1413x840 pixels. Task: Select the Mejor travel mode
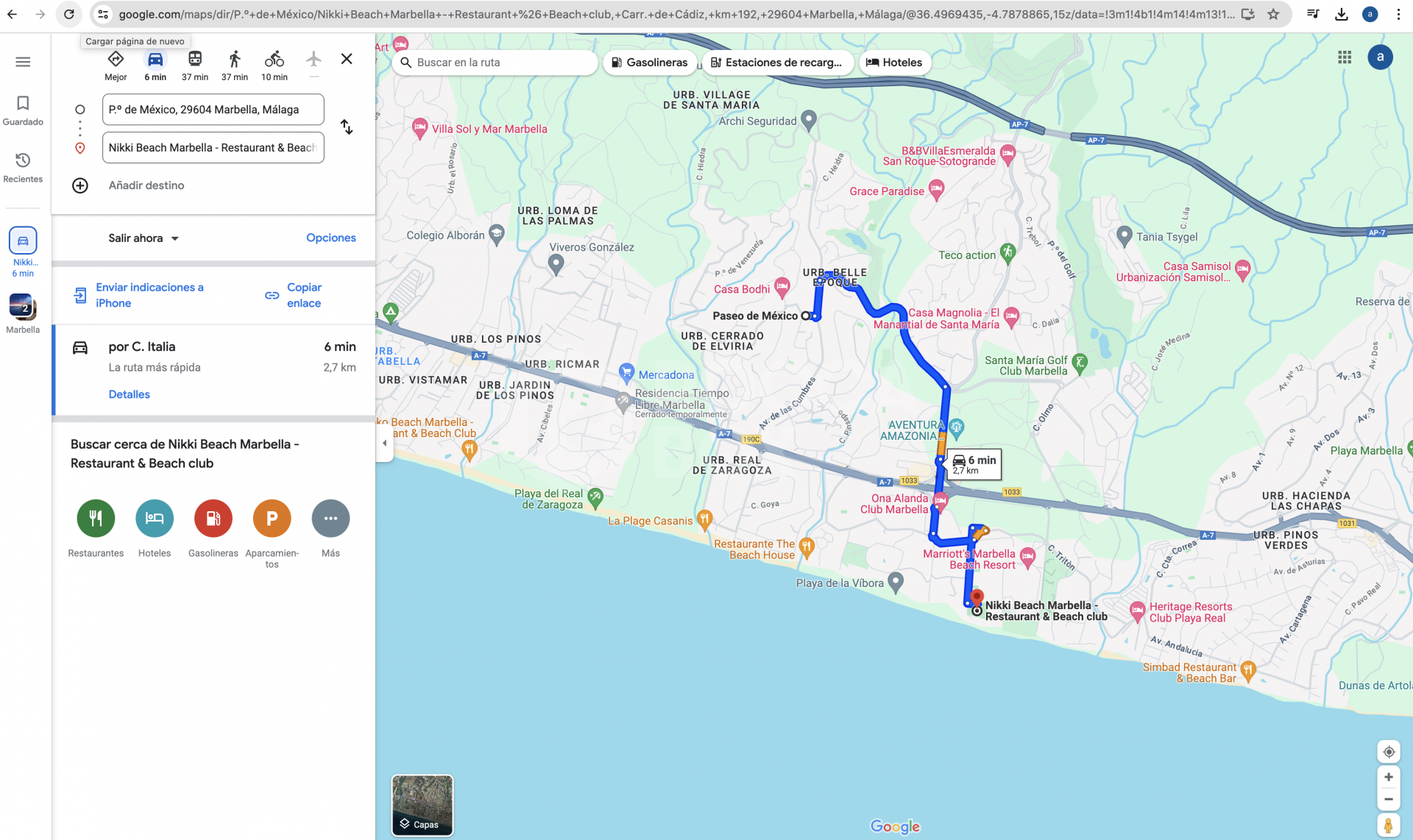116,65
